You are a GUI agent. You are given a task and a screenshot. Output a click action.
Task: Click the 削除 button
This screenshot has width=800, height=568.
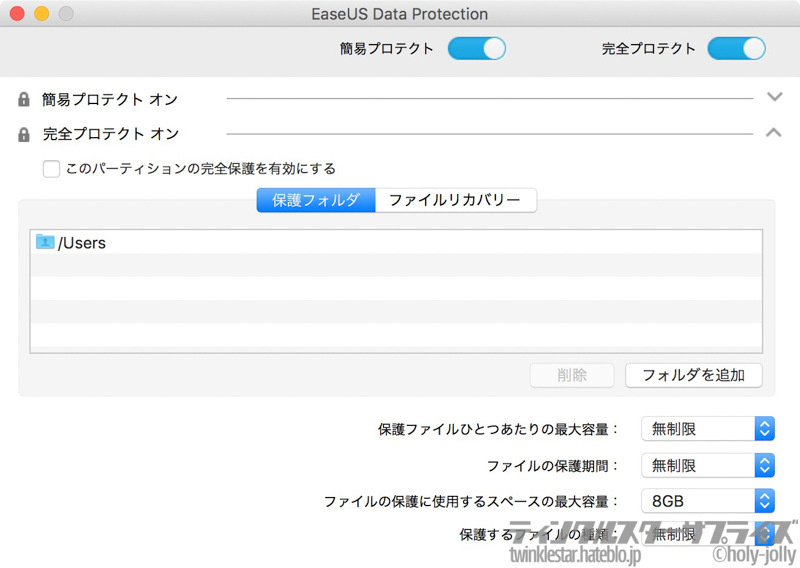572,375
